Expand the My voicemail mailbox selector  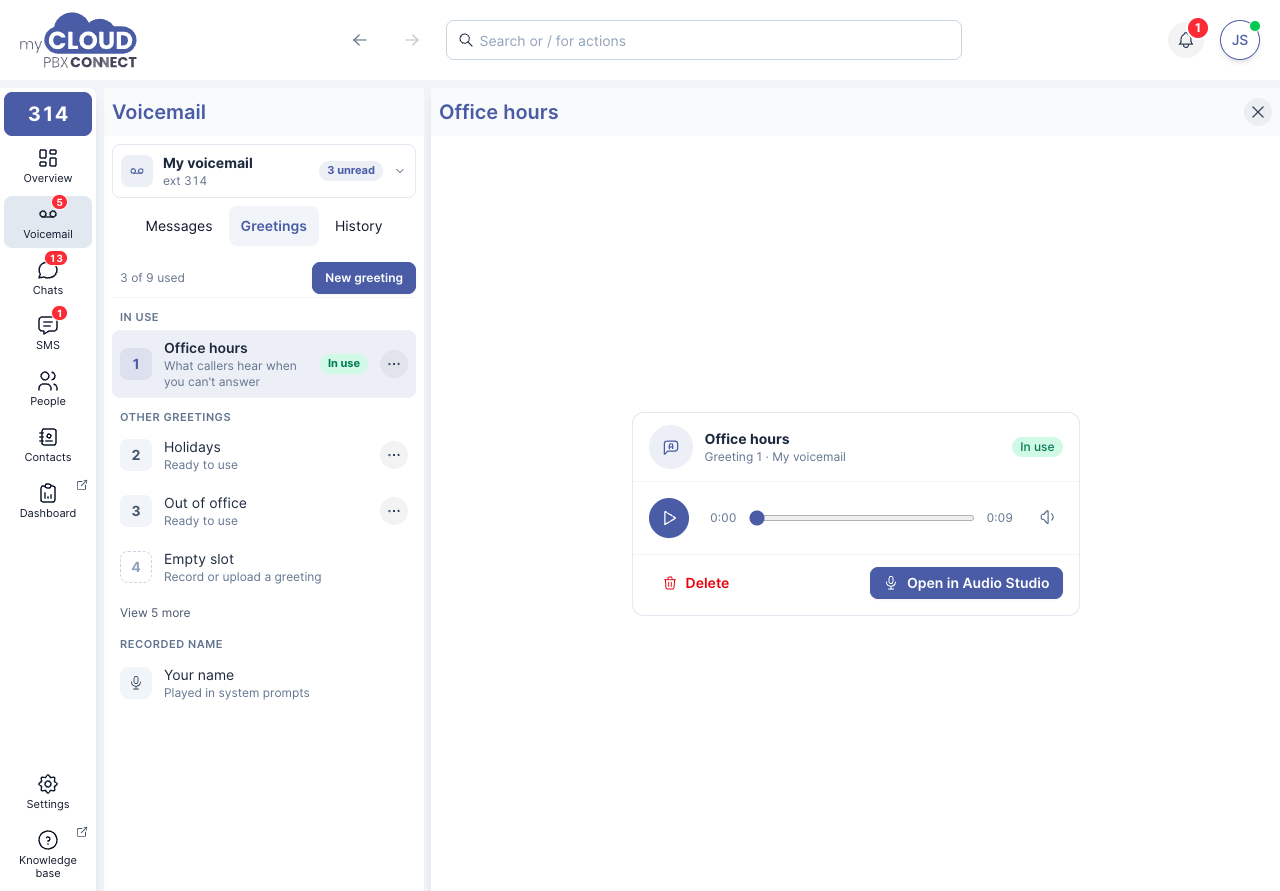[264, 171]
